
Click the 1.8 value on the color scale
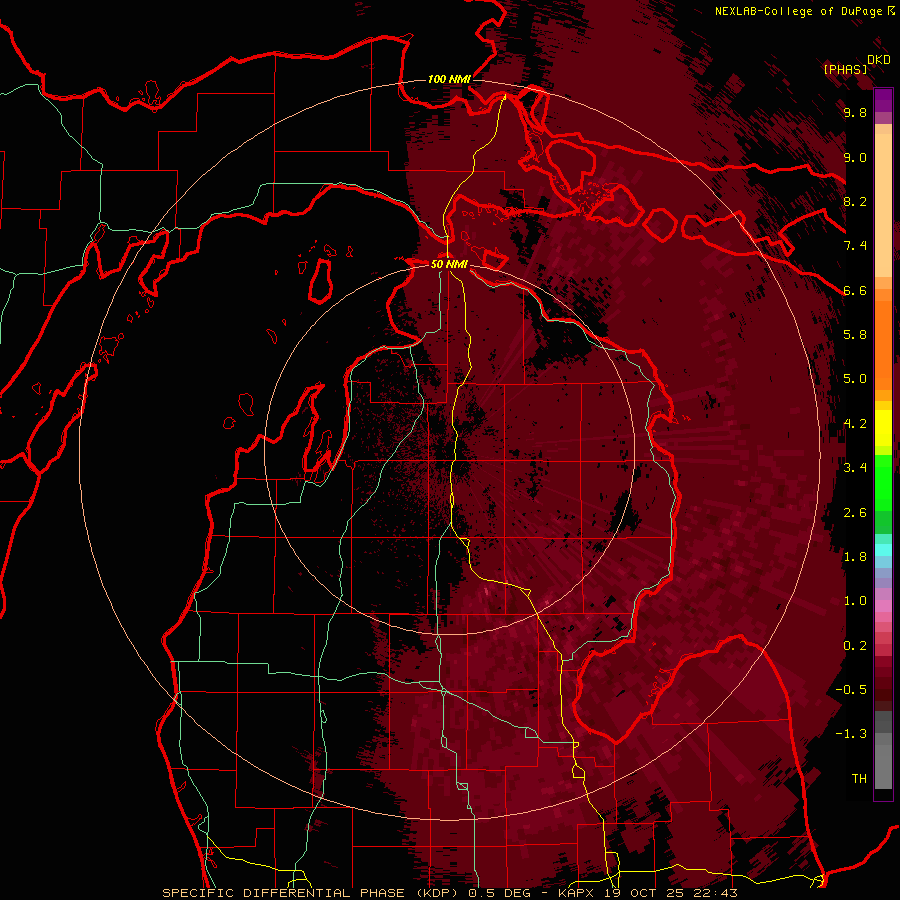855,557
